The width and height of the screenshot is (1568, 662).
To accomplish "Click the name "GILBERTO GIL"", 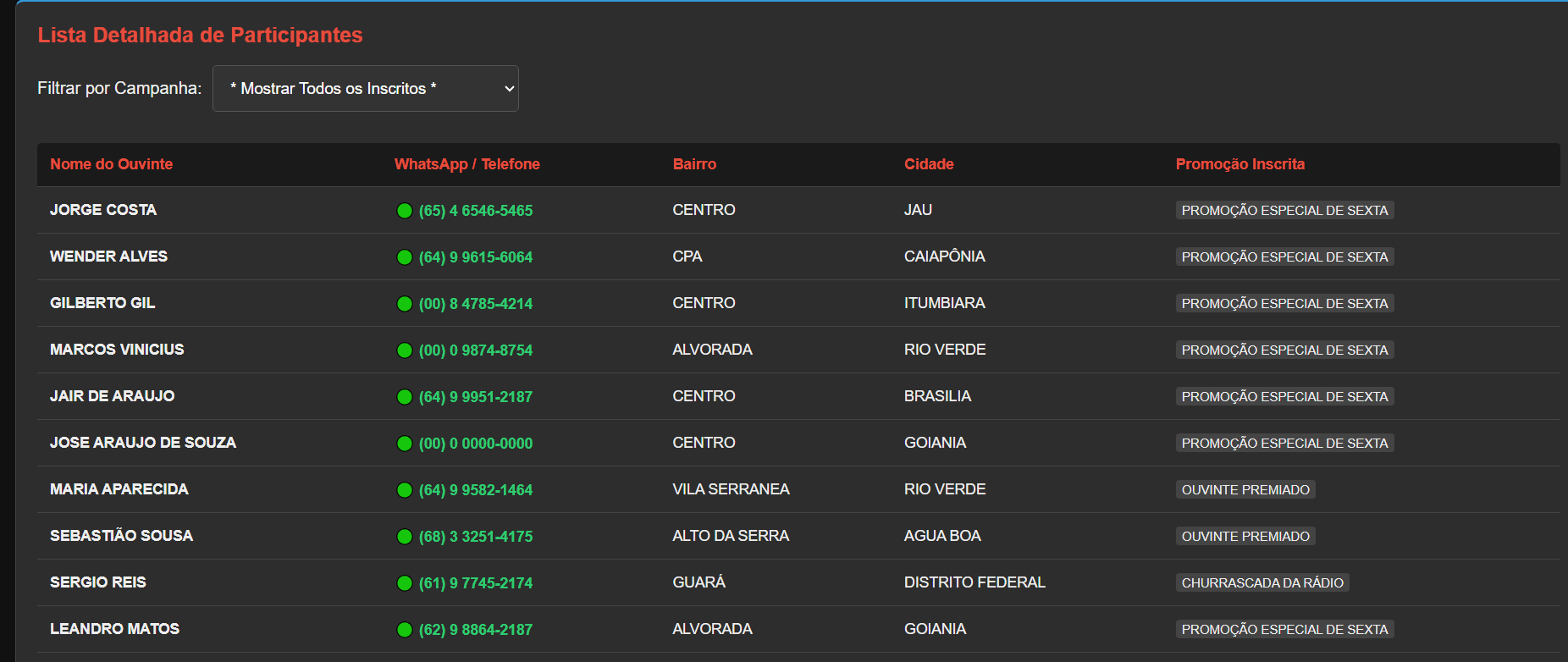I will pos(102,303).
